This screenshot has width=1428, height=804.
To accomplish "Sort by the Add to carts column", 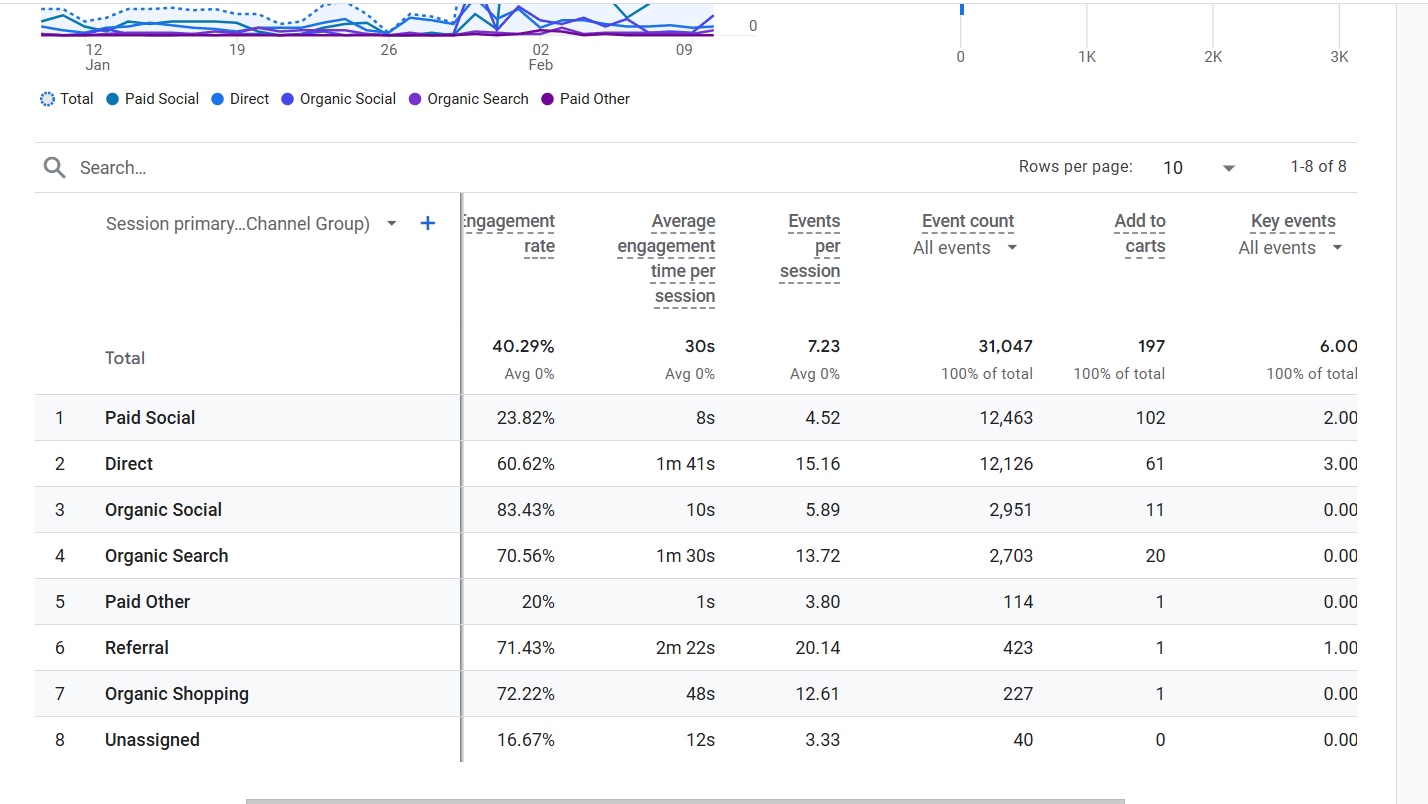I will (x=1140, y=233).
